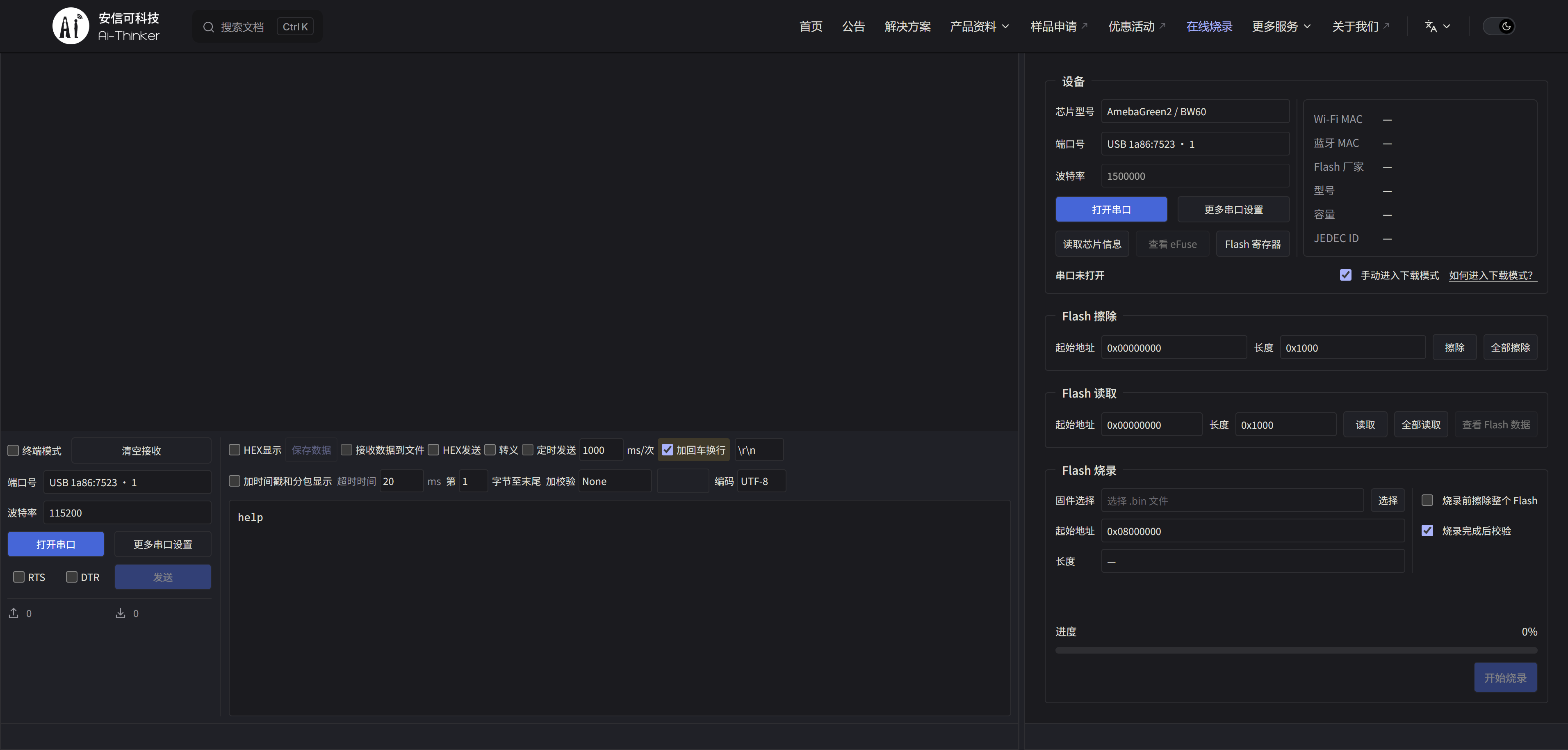Expand the 更多服务 menu
Viewport: 1568px width, 750px height.
pos(1281,26)
